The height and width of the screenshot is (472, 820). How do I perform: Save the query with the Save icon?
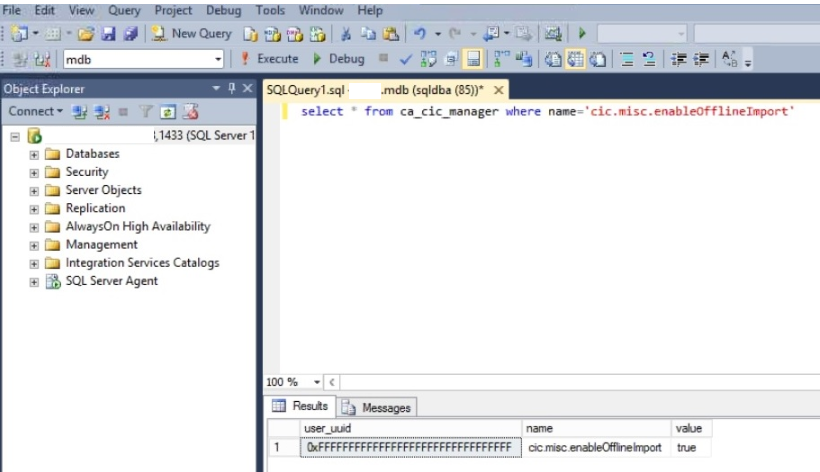(x=109, y=33)
